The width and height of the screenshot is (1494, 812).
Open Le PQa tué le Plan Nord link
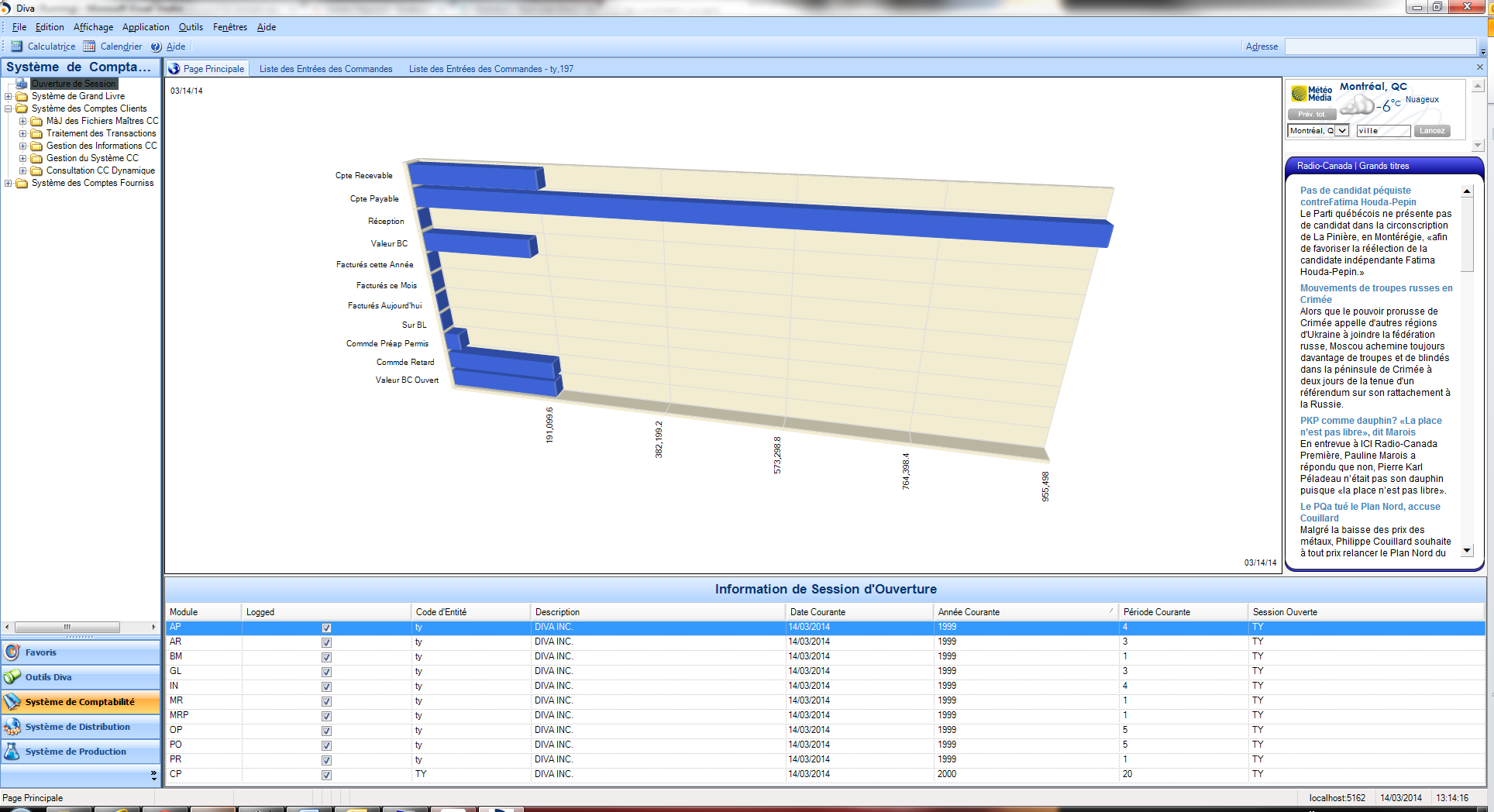1370,512
